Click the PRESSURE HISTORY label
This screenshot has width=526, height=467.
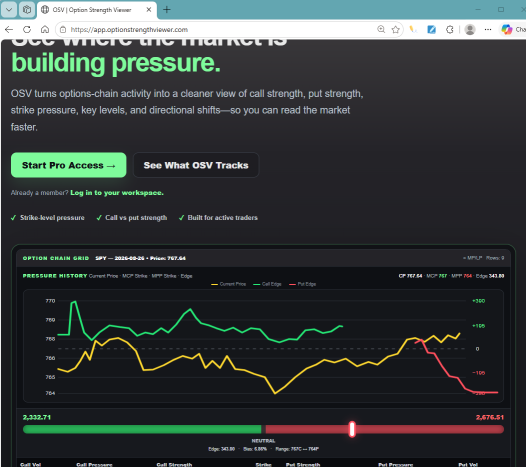click(55, 276)
